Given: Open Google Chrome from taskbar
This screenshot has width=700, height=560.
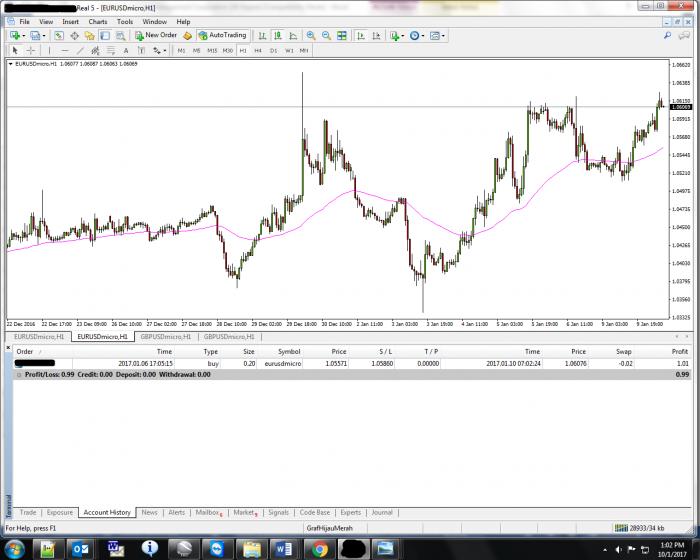Looking at the screenshot, I should [320, 549].
